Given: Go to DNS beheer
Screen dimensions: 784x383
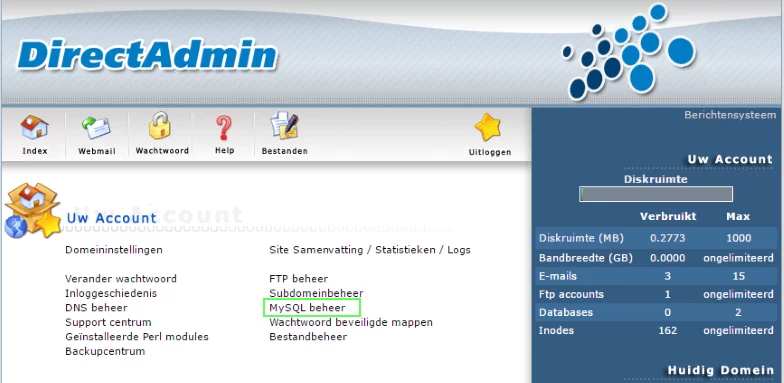Looking at the screenshot, I should (x=96, y=308).
